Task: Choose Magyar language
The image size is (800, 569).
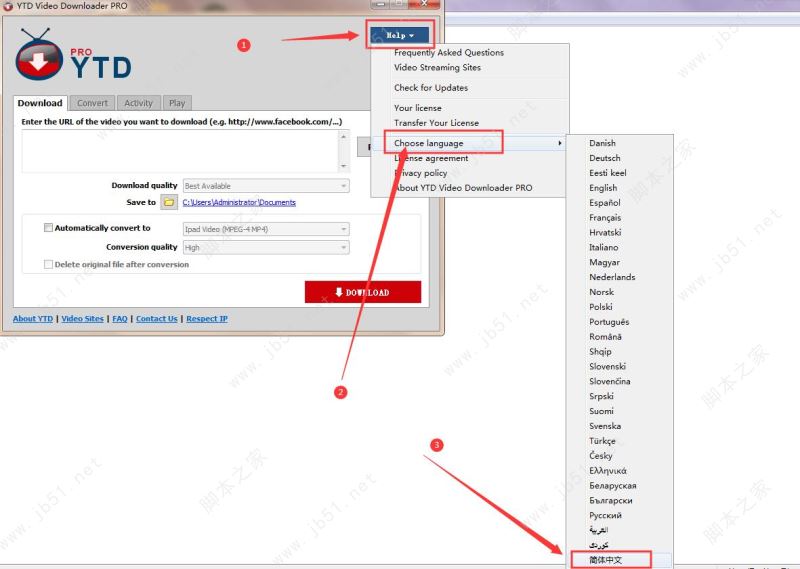Action: coord(619,262)
